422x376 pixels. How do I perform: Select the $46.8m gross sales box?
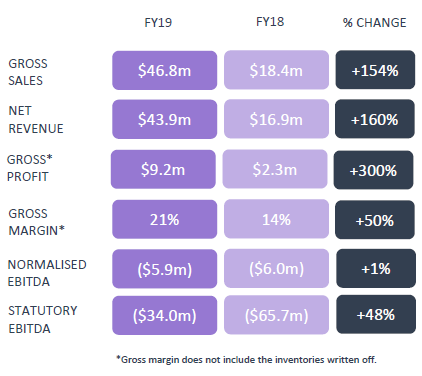coord(165,70)
